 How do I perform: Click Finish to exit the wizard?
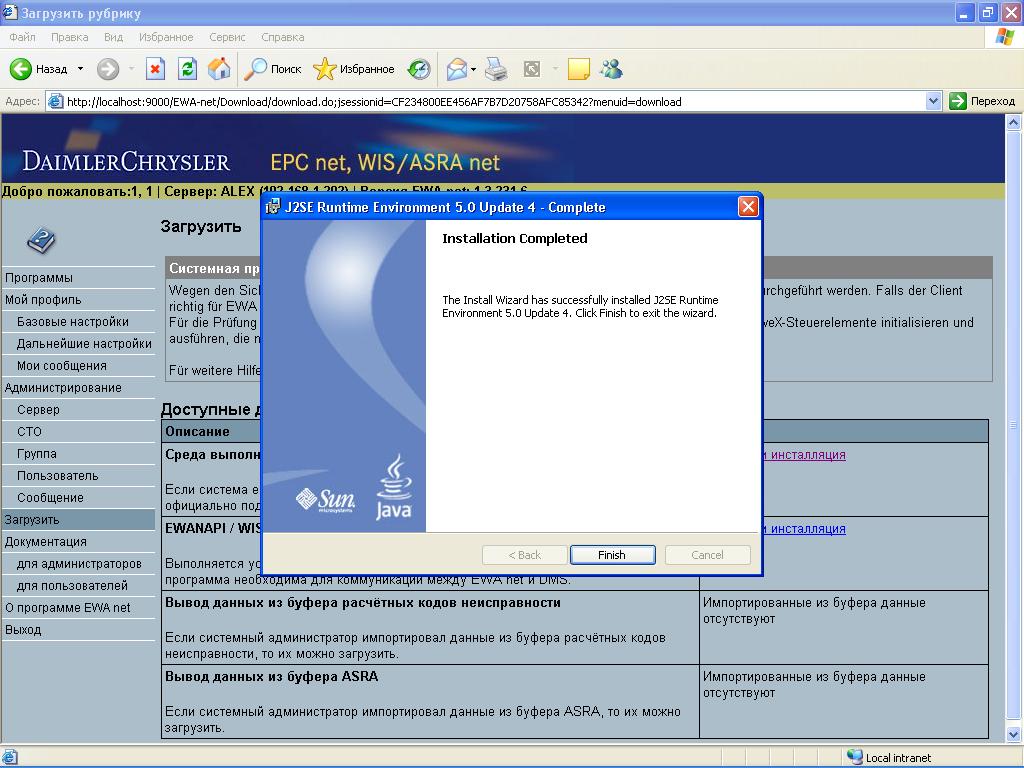[612, 555]
